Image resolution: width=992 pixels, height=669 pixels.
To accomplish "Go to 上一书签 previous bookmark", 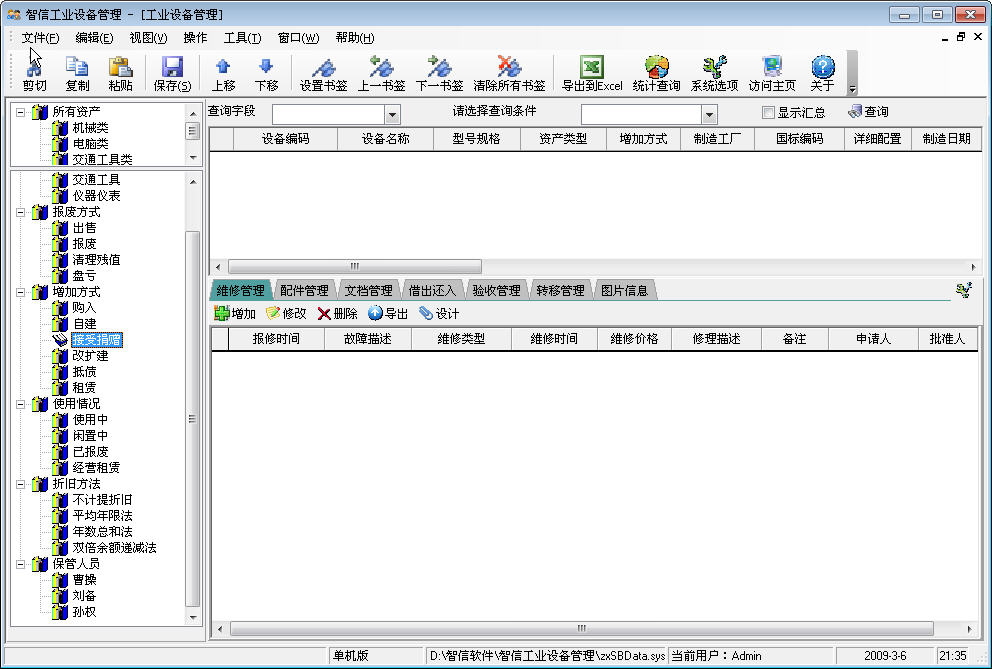I will click(381, 73).
